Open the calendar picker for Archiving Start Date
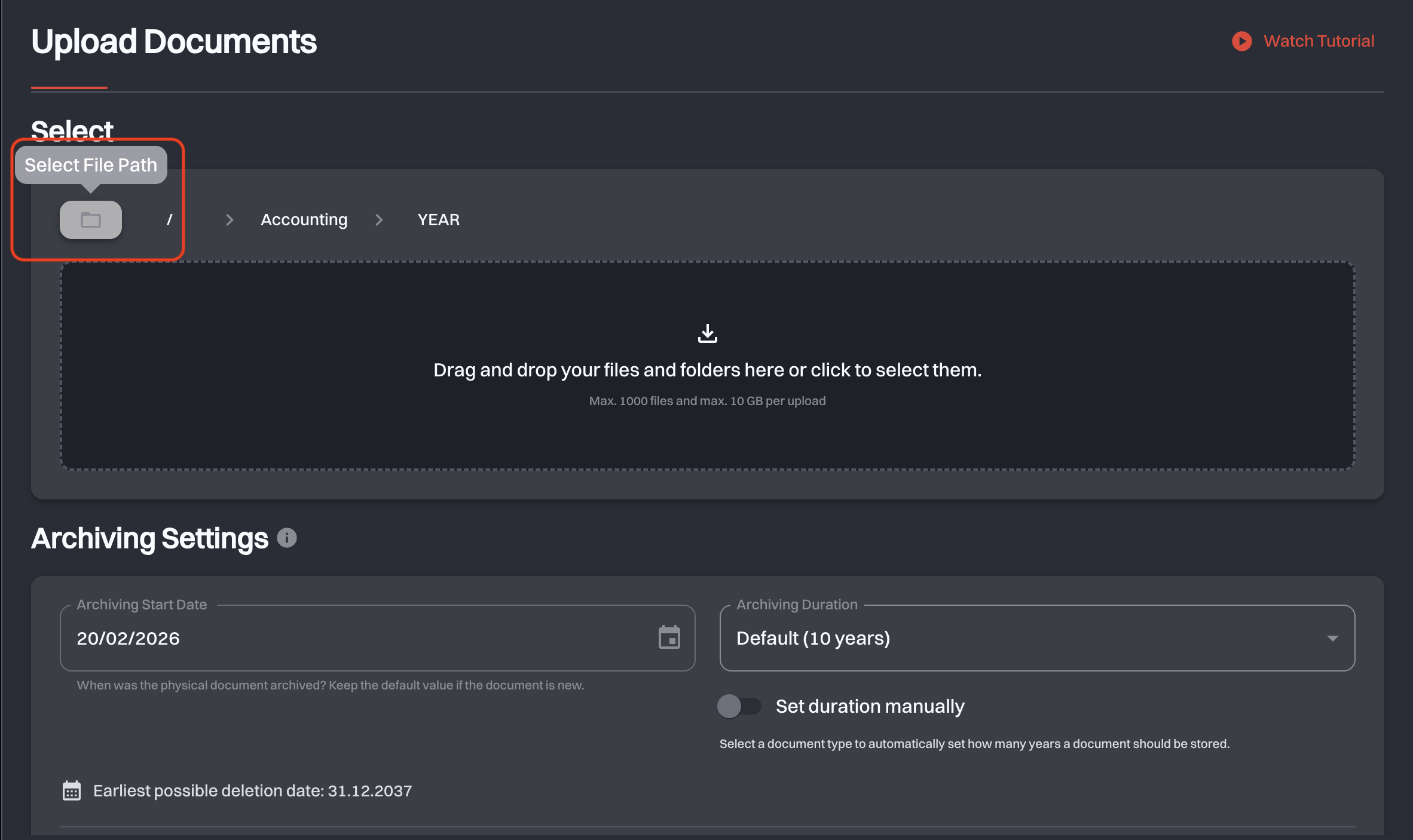 point(669,637)
